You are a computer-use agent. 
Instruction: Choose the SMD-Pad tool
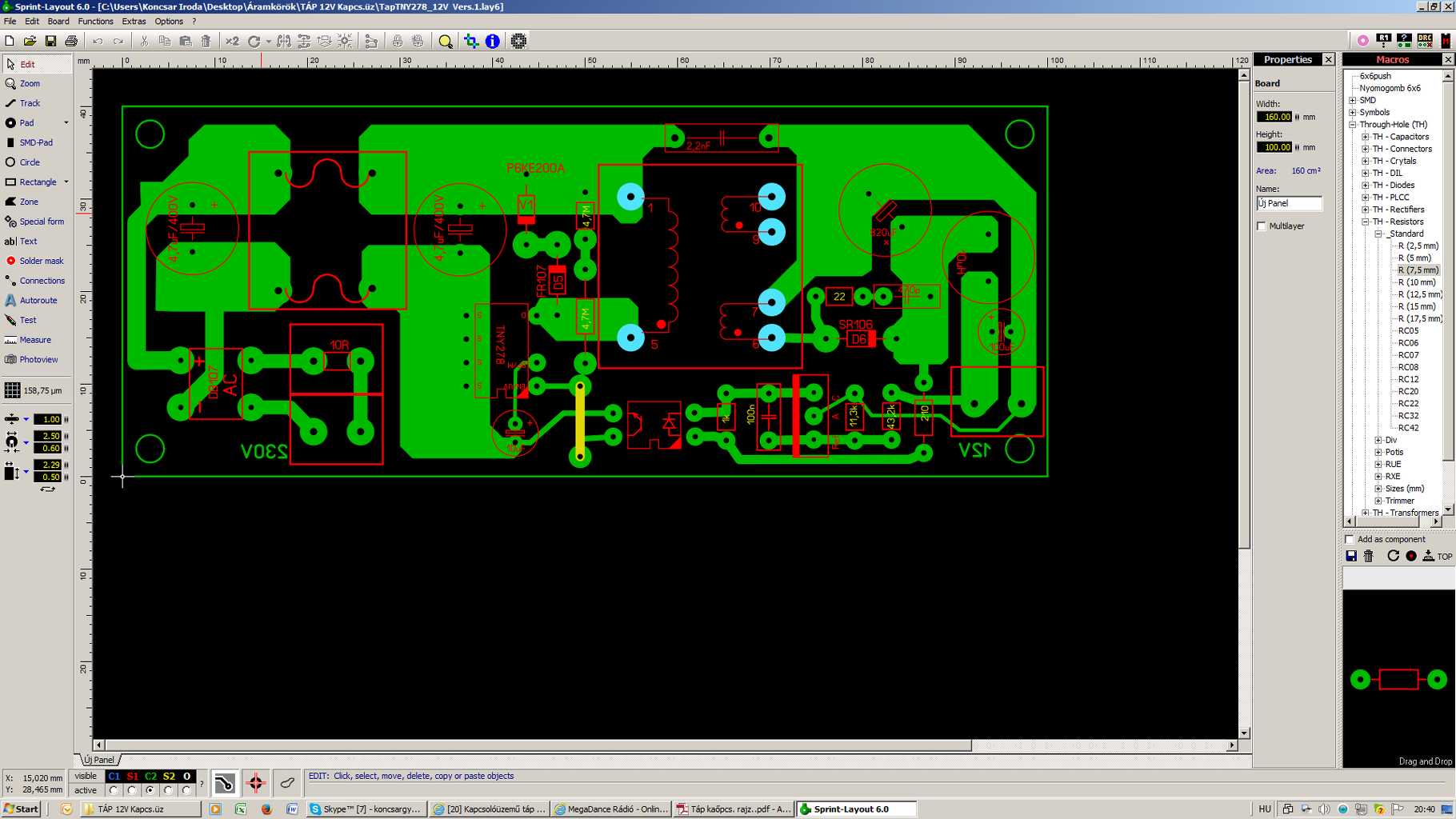[x=36, y=142]
